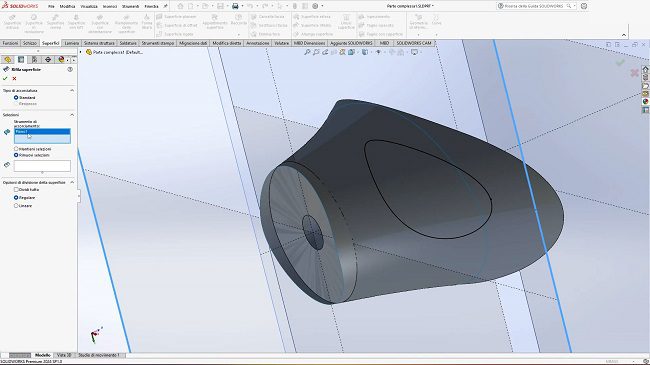The height and width of the screenshot is (365, 650).
Task: Click the Save icon in top toolbar
Action: 220,6
